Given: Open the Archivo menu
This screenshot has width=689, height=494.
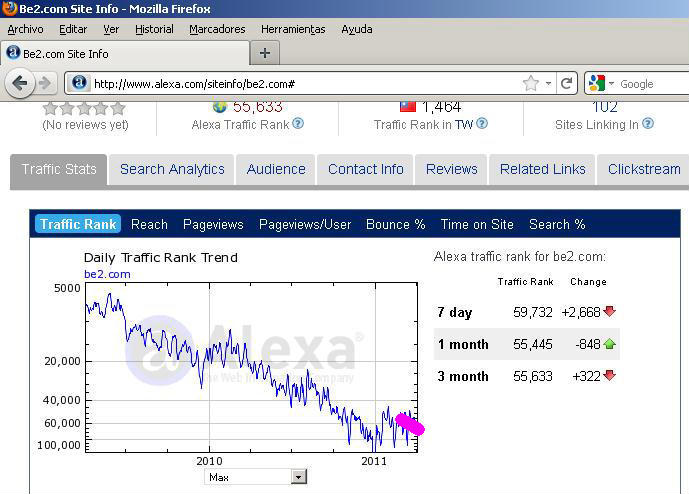Looking at the screenshot, I should pyautogui.click(x=25, y=29).
